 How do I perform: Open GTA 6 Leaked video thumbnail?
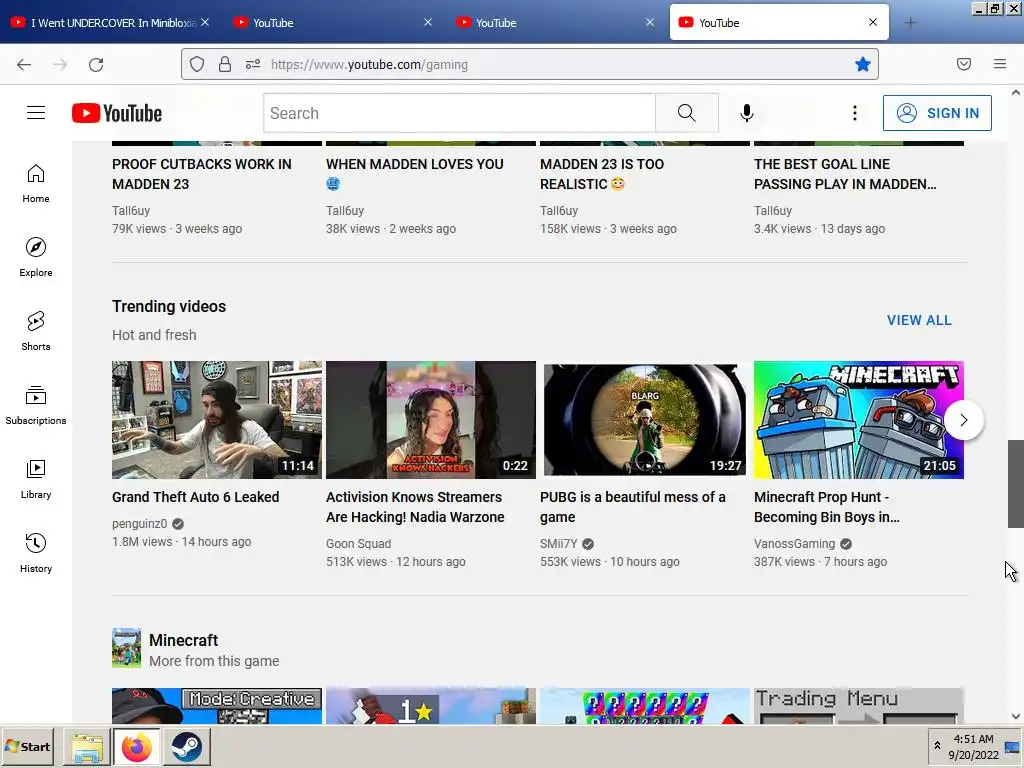[x=217, y=420]
